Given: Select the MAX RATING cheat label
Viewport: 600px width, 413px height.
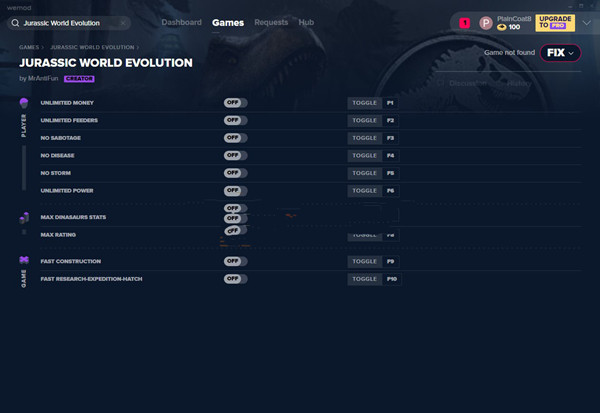Looking at the screenshot, I should (x=58, y=235).
